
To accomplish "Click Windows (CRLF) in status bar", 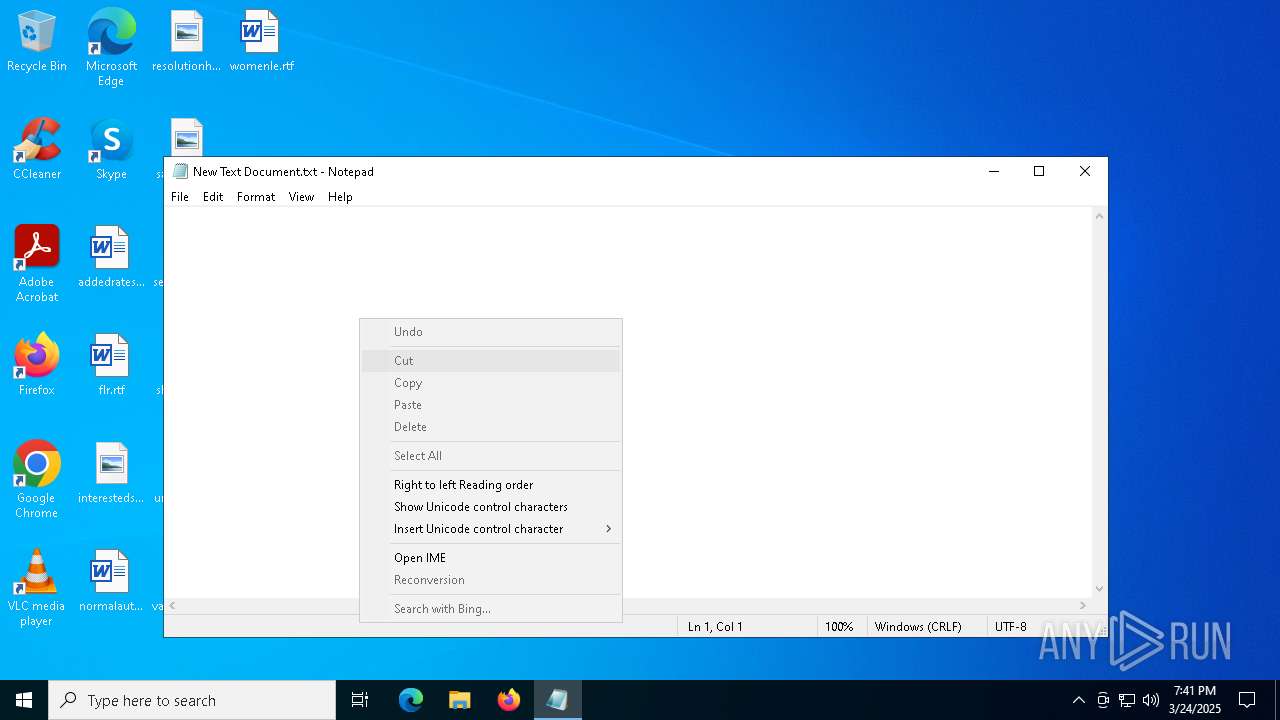I will (x=918, y=627).
